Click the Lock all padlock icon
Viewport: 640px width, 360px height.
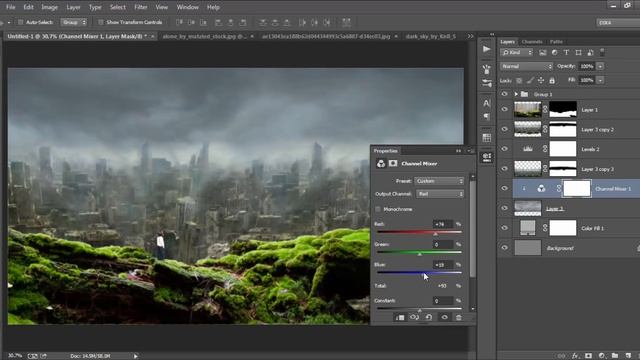552,80
